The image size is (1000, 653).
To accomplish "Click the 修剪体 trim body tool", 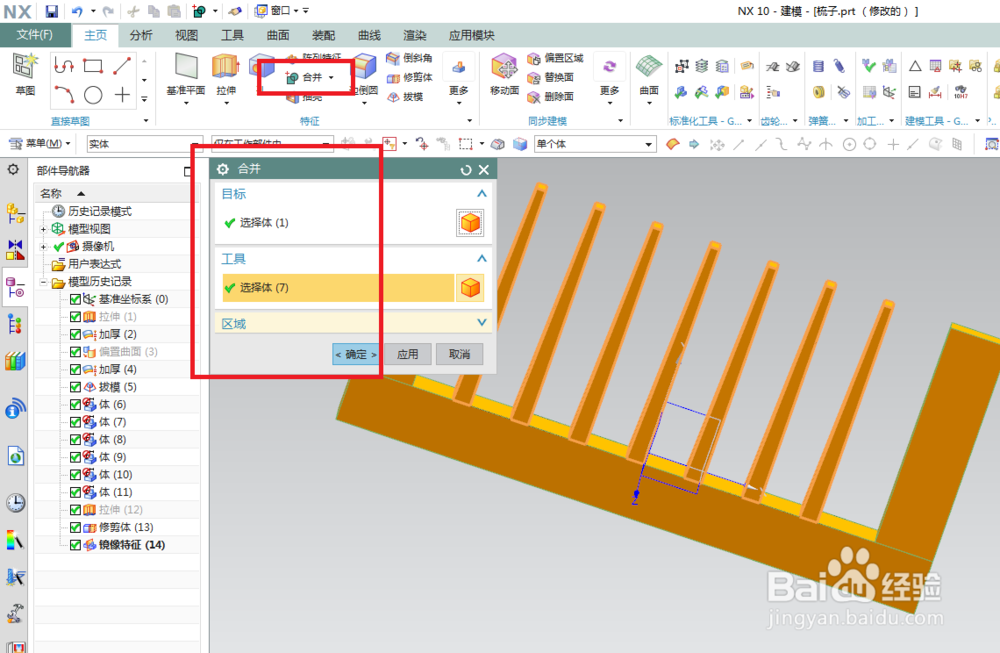I will coord(409,77).
